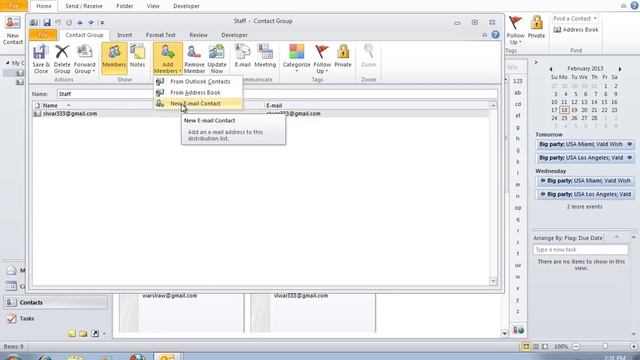The height and width of the screenshot is (360, 640).
Task: Switch to the Notes view
Action: point(138,56)
